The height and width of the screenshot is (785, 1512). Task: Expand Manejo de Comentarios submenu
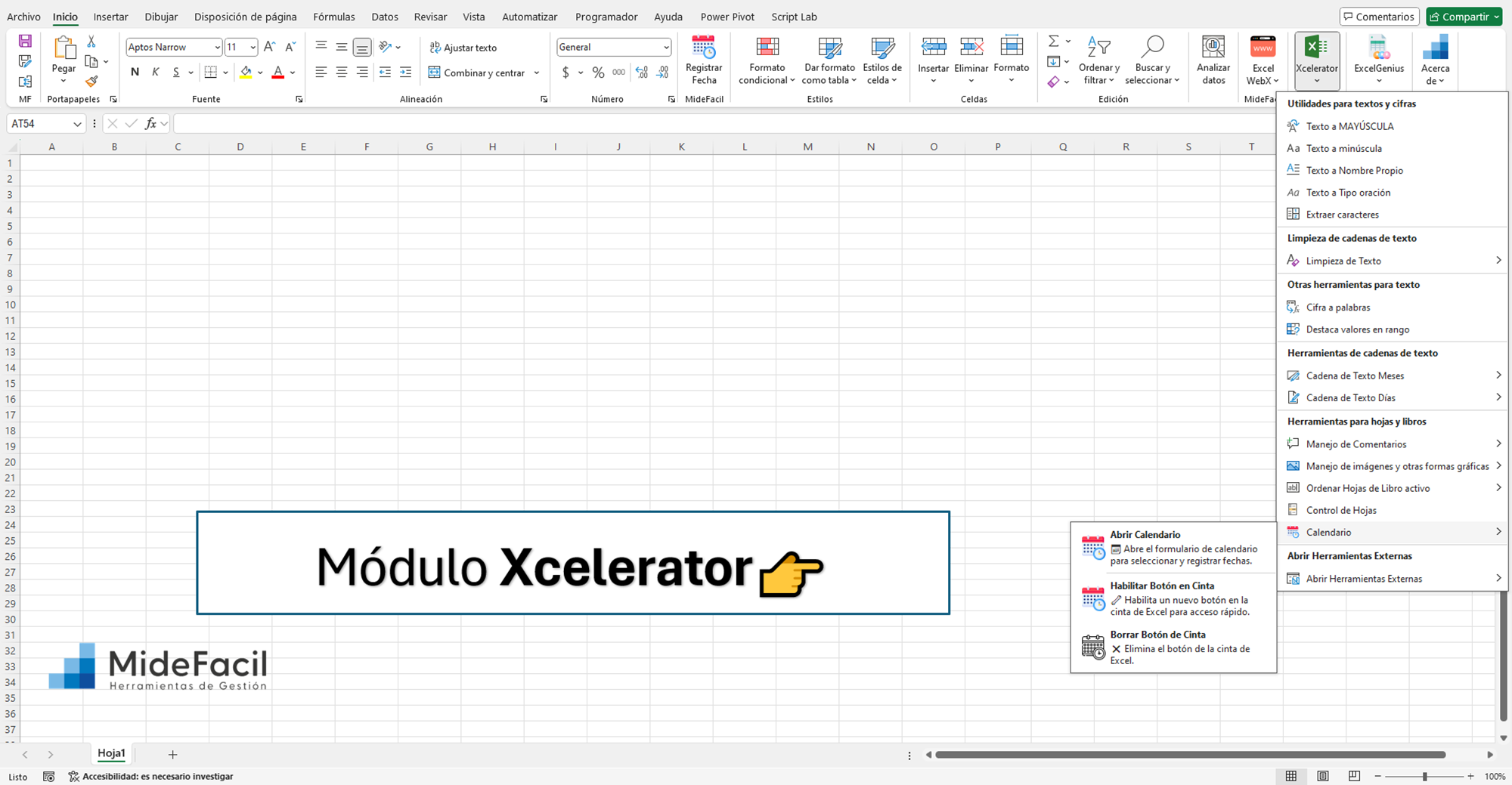tap(1392, 444)
